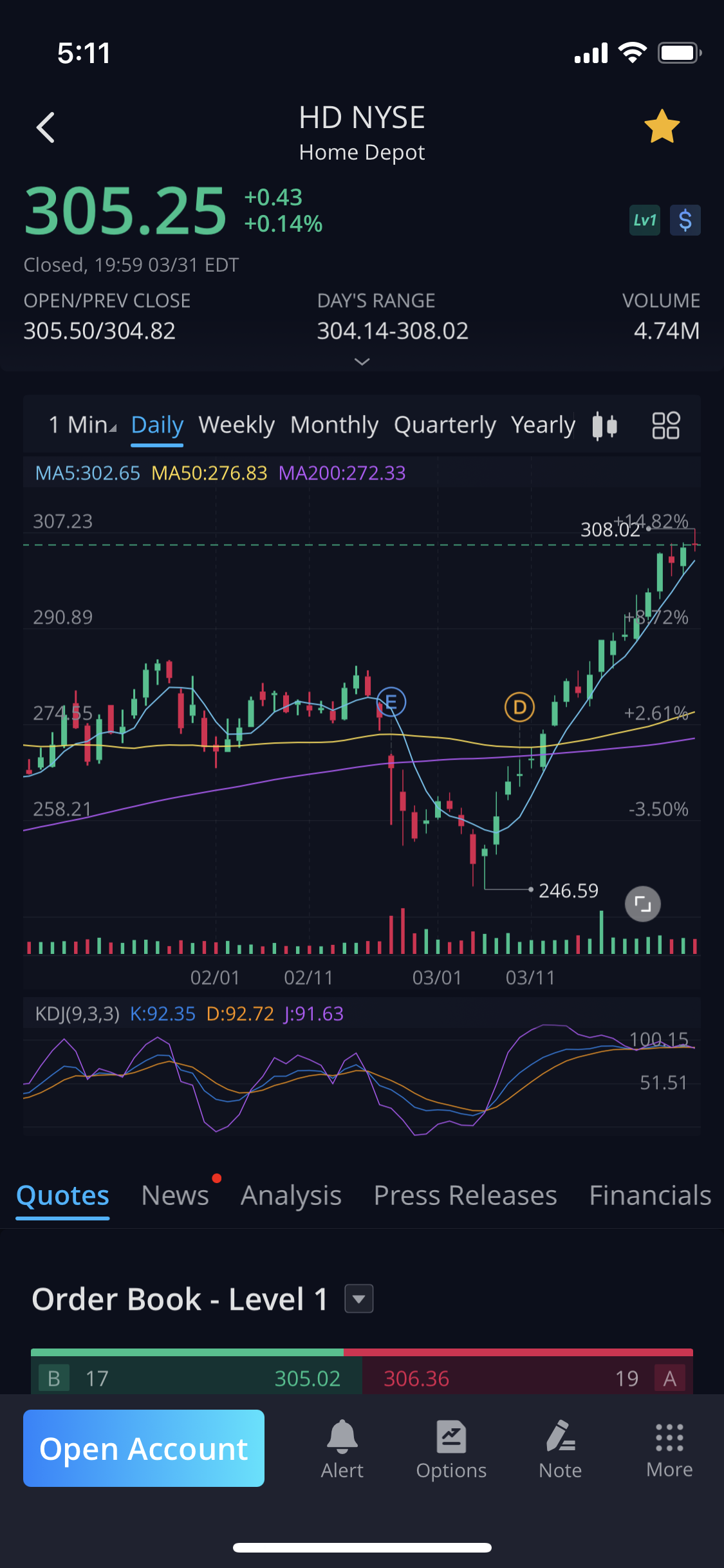The height and width of the screenshot is (1568, 724).
Task: Toggle the gold favorite star
Action: coord(662,127)
